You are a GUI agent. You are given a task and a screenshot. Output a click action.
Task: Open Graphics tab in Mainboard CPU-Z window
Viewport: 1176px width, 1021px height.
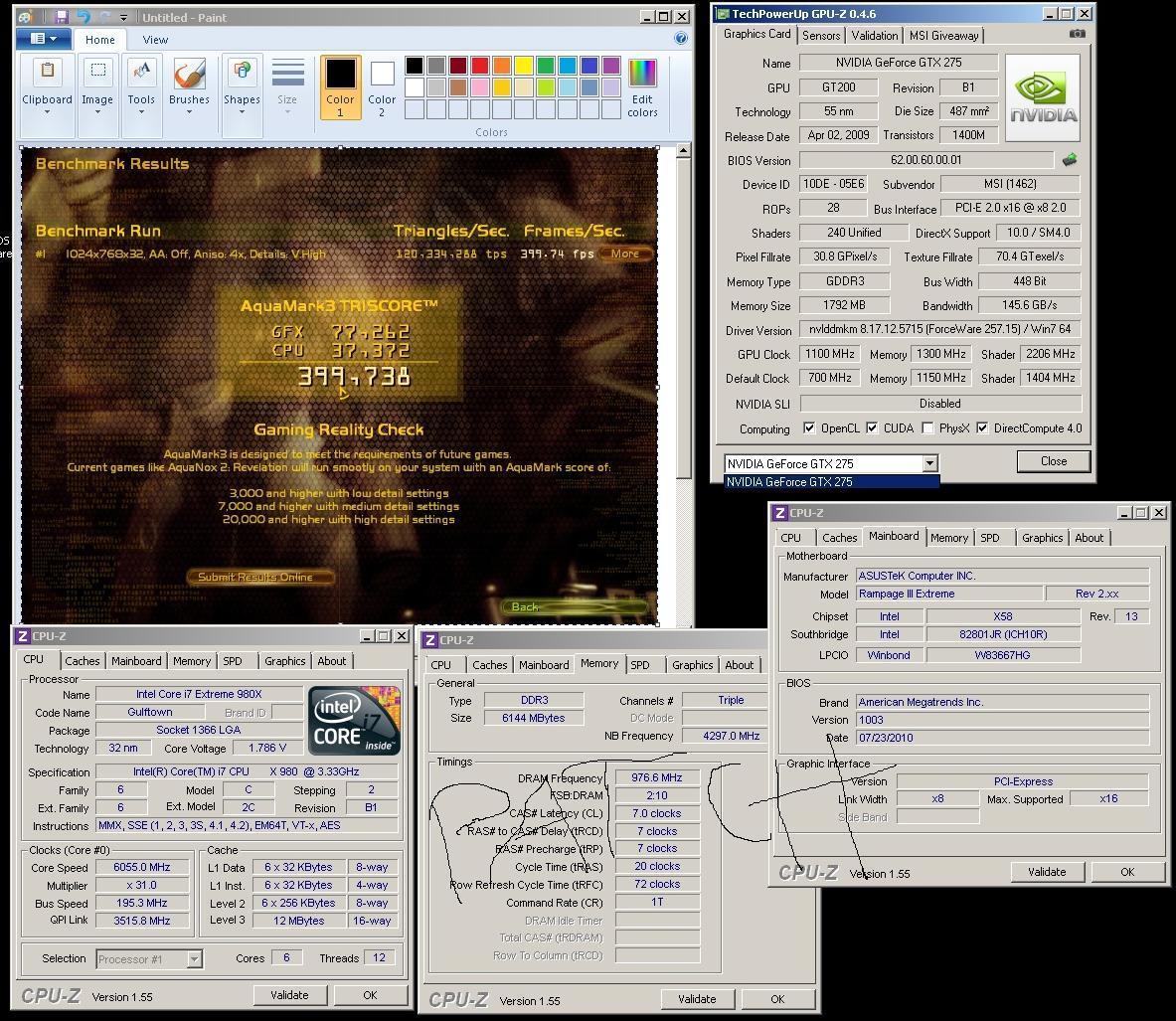(1043, 538)
